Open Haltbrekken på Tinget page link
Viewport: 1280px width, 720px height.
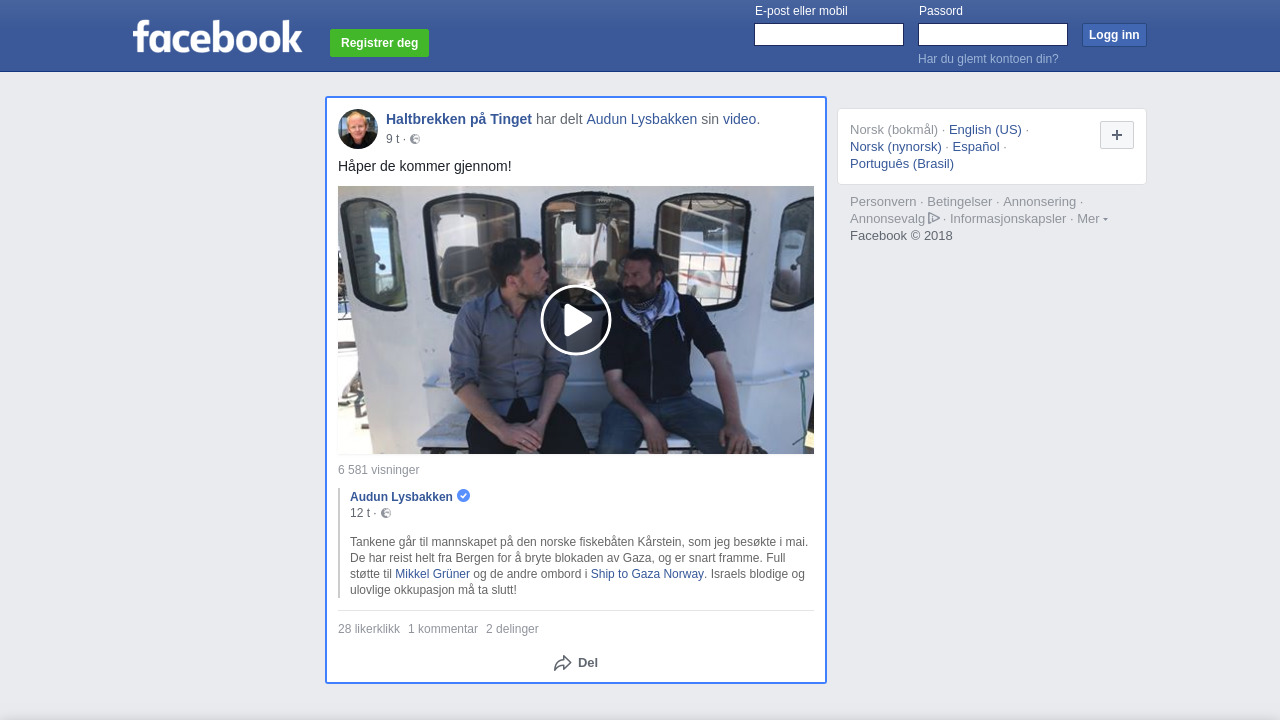coord(459,119)
